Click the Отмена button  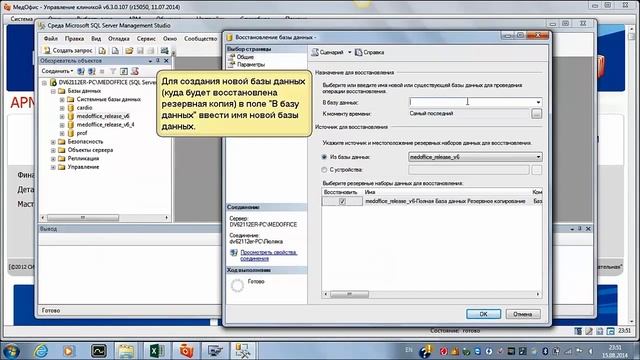coord(523,314)
